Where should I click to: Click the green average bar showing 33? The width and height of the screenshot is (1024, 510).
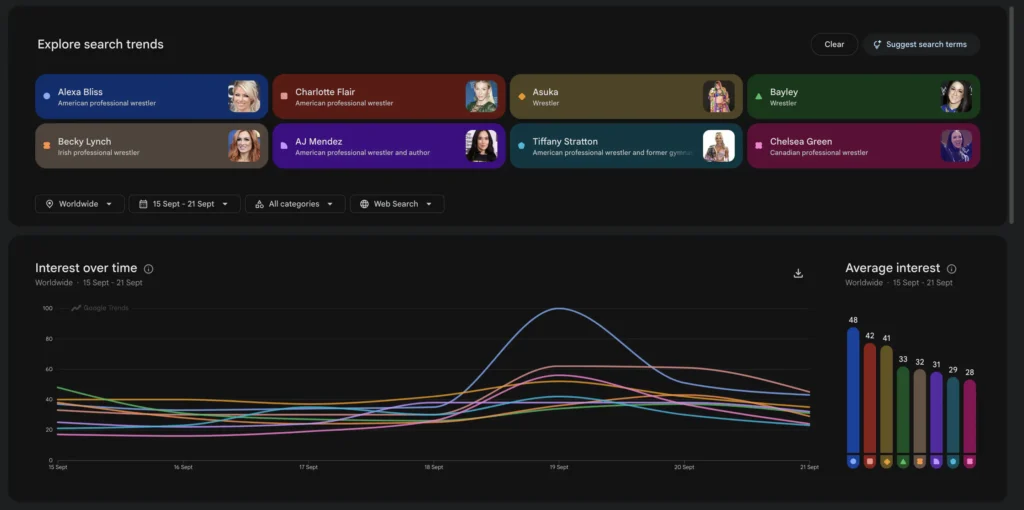click(x=903, y=409)
